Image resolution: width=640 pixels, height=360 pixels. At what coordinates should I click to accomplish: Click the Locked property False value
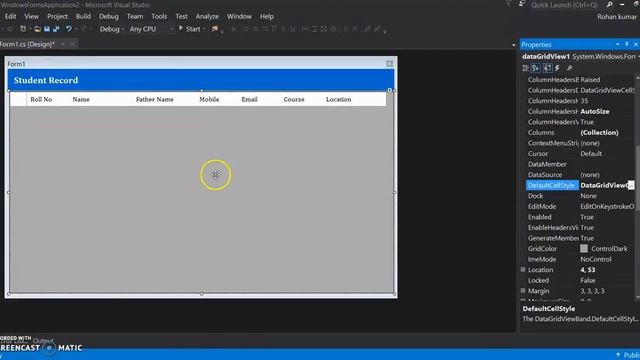[588, 280]
